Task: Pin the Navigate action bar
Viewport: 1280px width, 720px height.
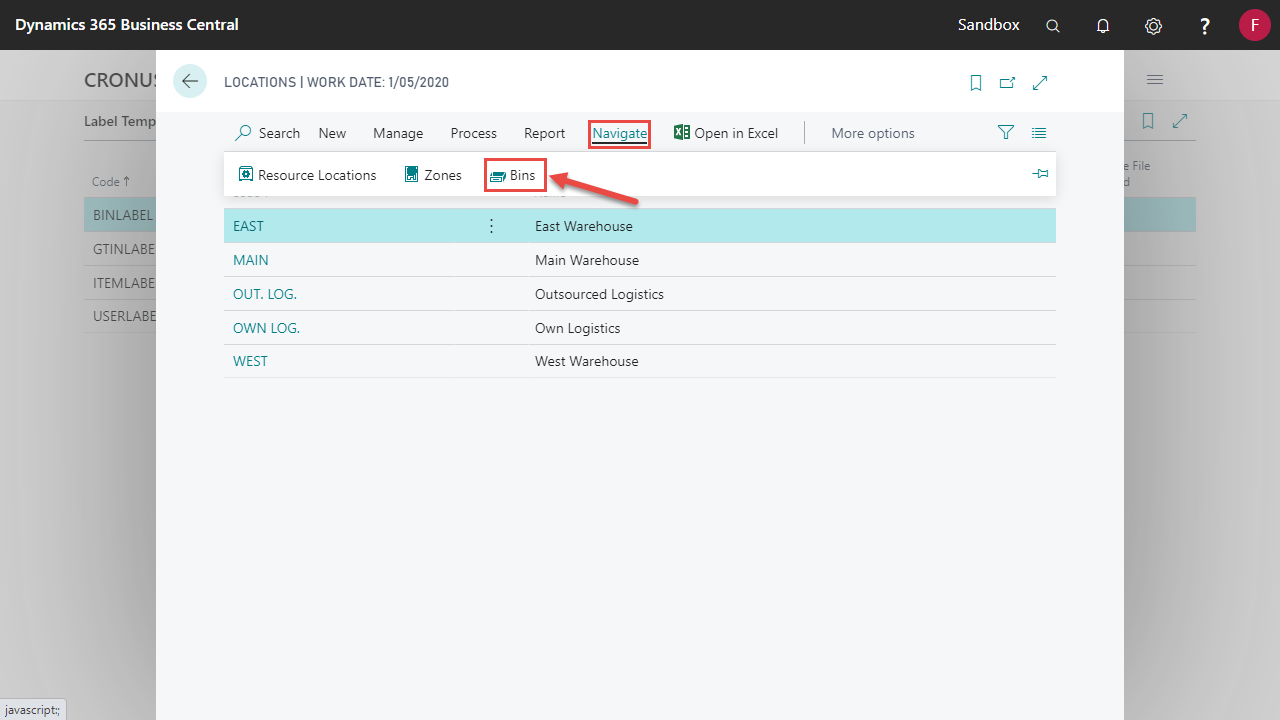Action: tap(1040, 174)
